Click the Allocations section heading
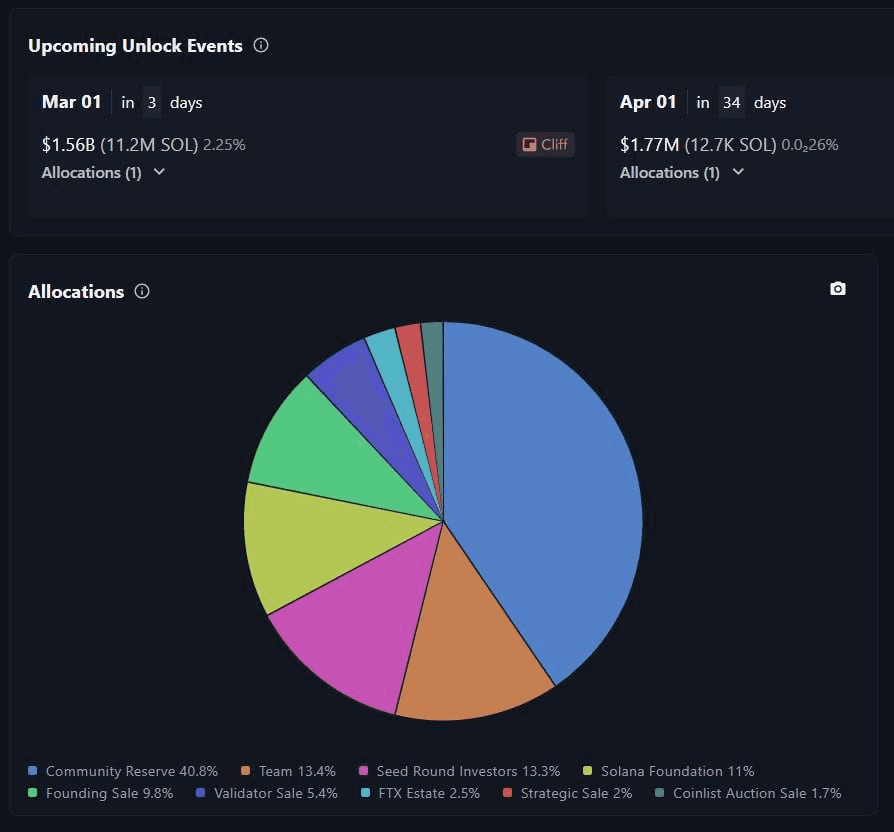894x832 pixels. 76,291
